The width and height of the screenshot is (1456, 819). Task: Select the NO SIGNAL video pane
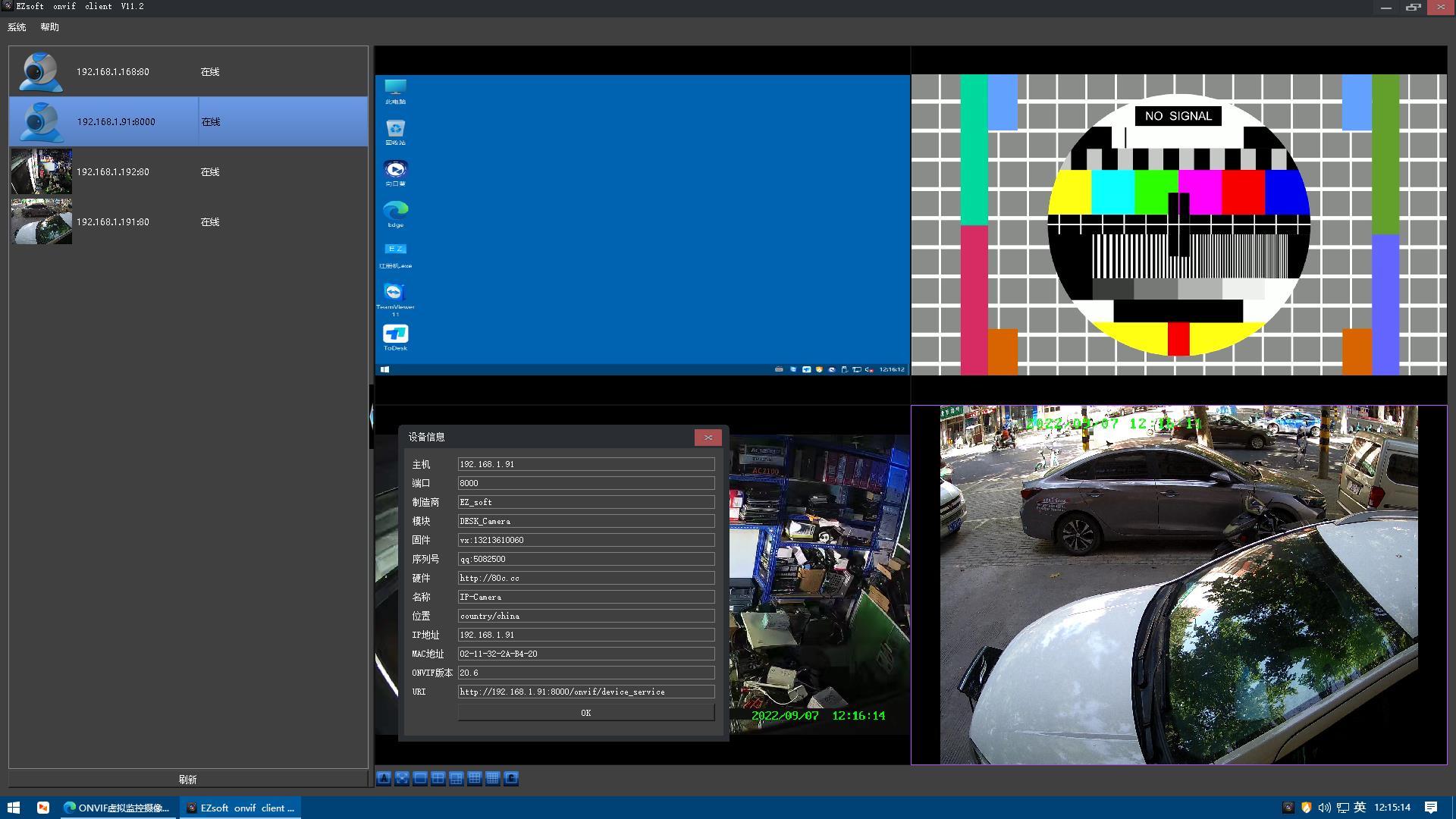[x=1178, y=224]
